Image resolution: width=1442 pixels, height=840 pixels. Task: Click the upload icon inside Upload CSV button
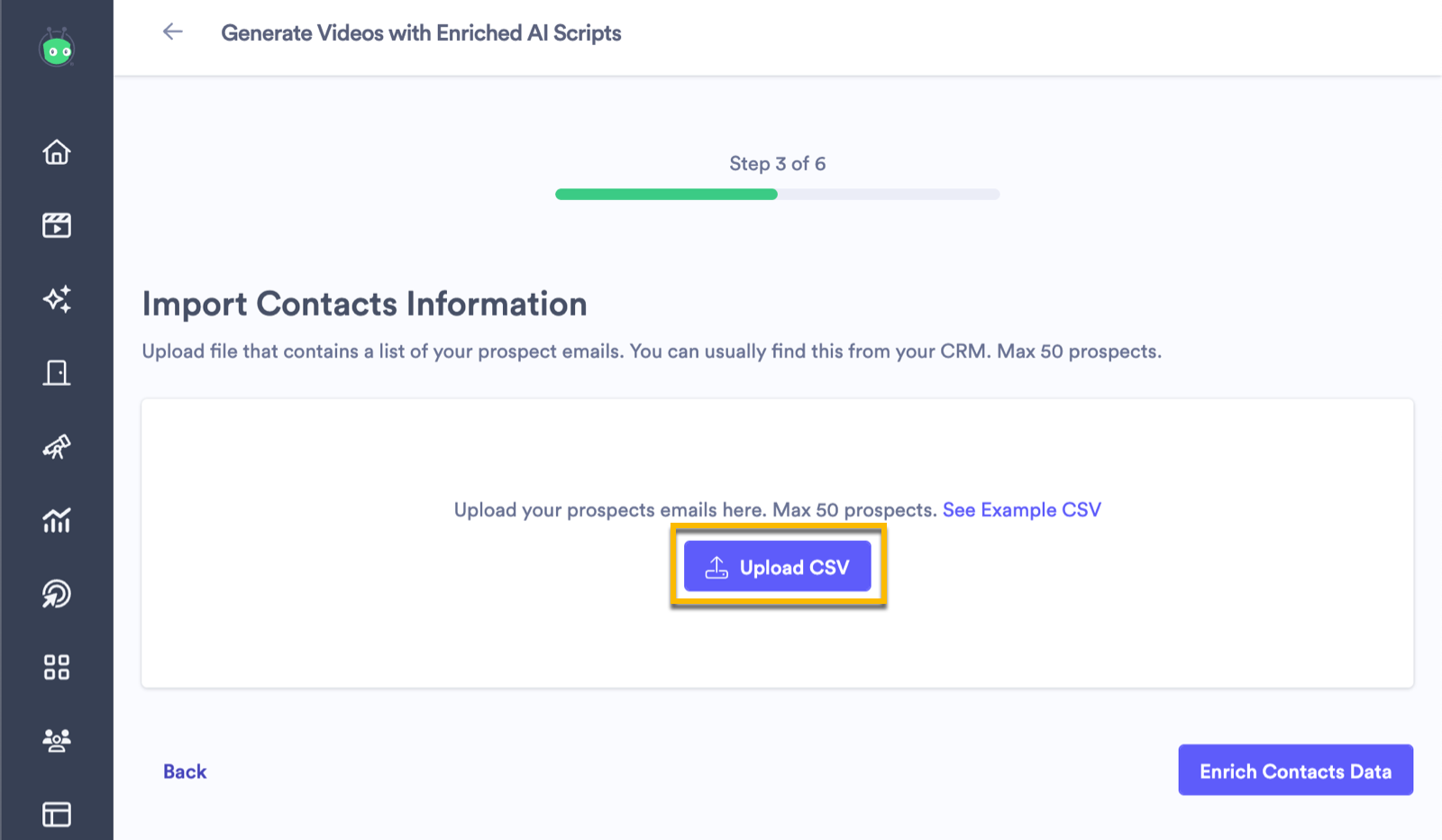pos(716,566)
